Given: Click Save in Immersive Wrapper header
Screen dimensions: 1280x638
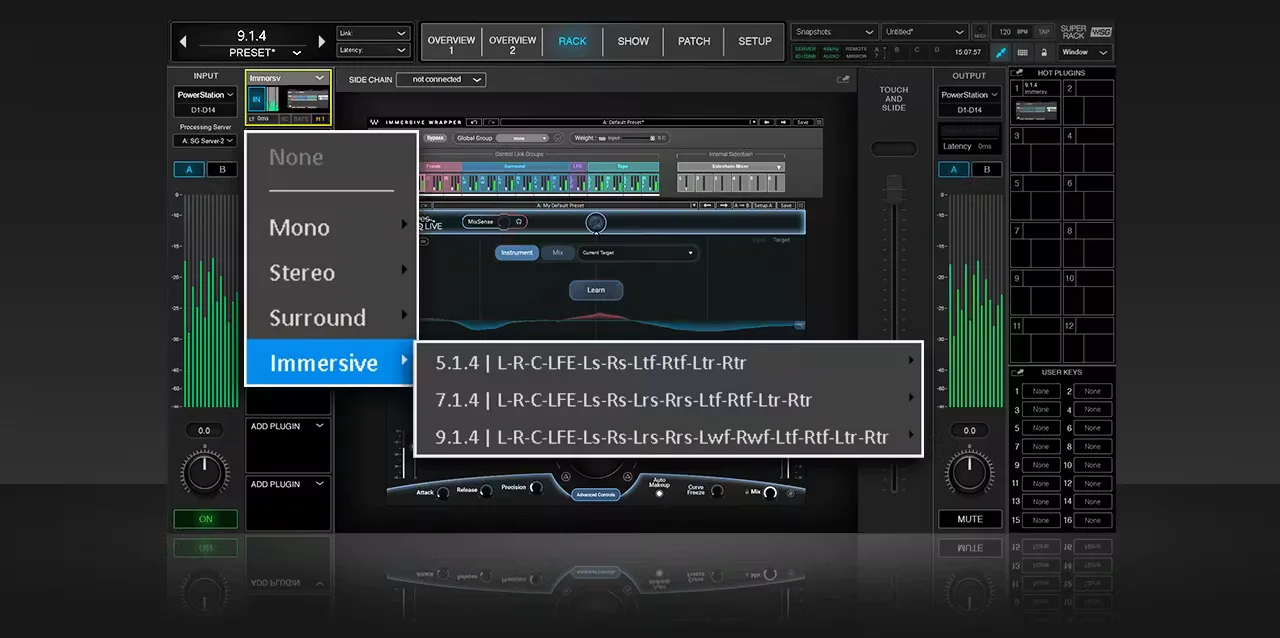Looking at the screenshot, I should tap(802, 122).
